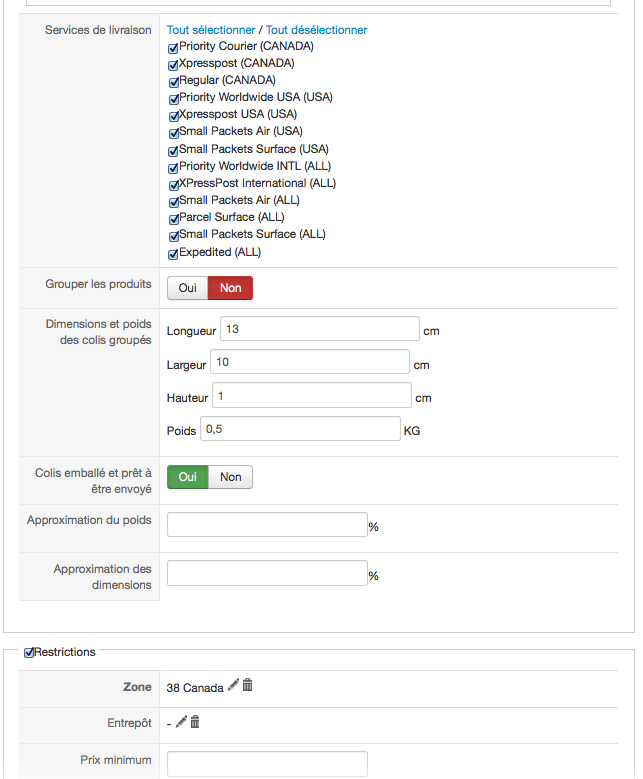Delete the 38 Canada zone with trash icon
643x779 pixels.
click(247, 685)
